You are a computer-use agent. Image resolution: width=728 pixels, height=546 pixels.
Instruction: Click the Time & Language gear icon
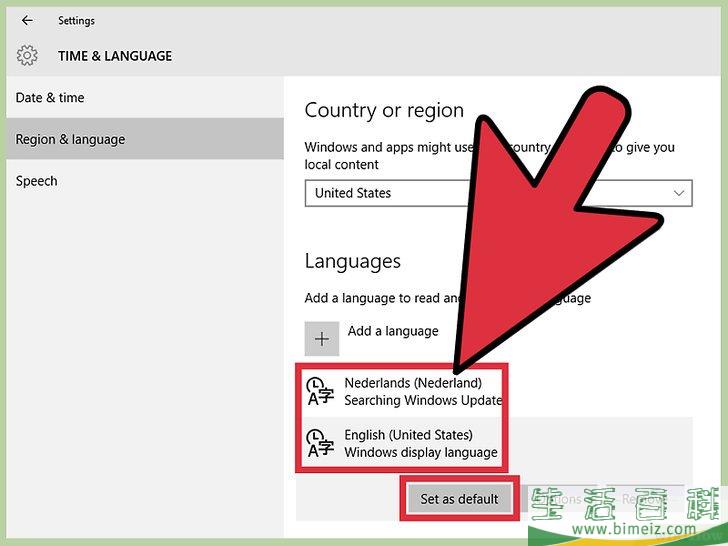[x=27, y=56]
